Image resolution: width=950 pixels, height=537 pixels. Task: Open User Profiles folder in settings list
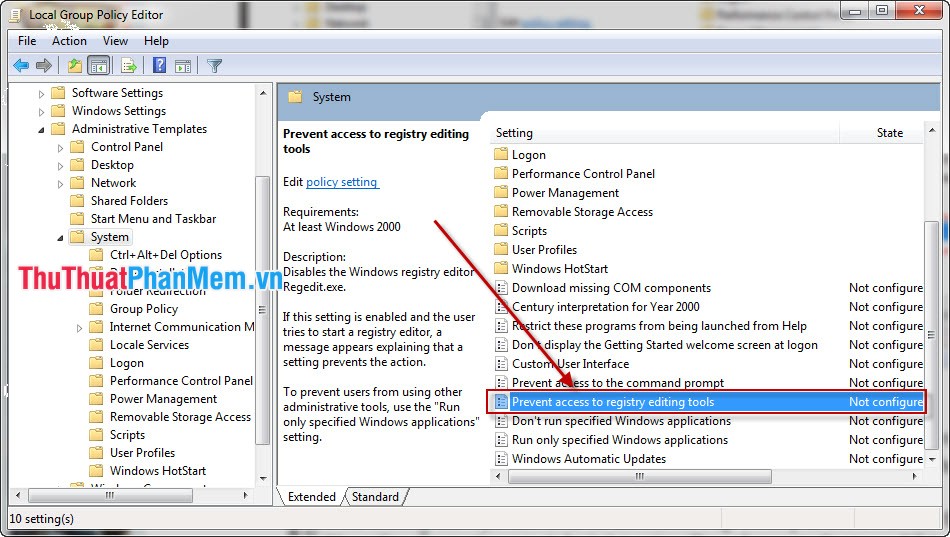(x=544, y=249)
